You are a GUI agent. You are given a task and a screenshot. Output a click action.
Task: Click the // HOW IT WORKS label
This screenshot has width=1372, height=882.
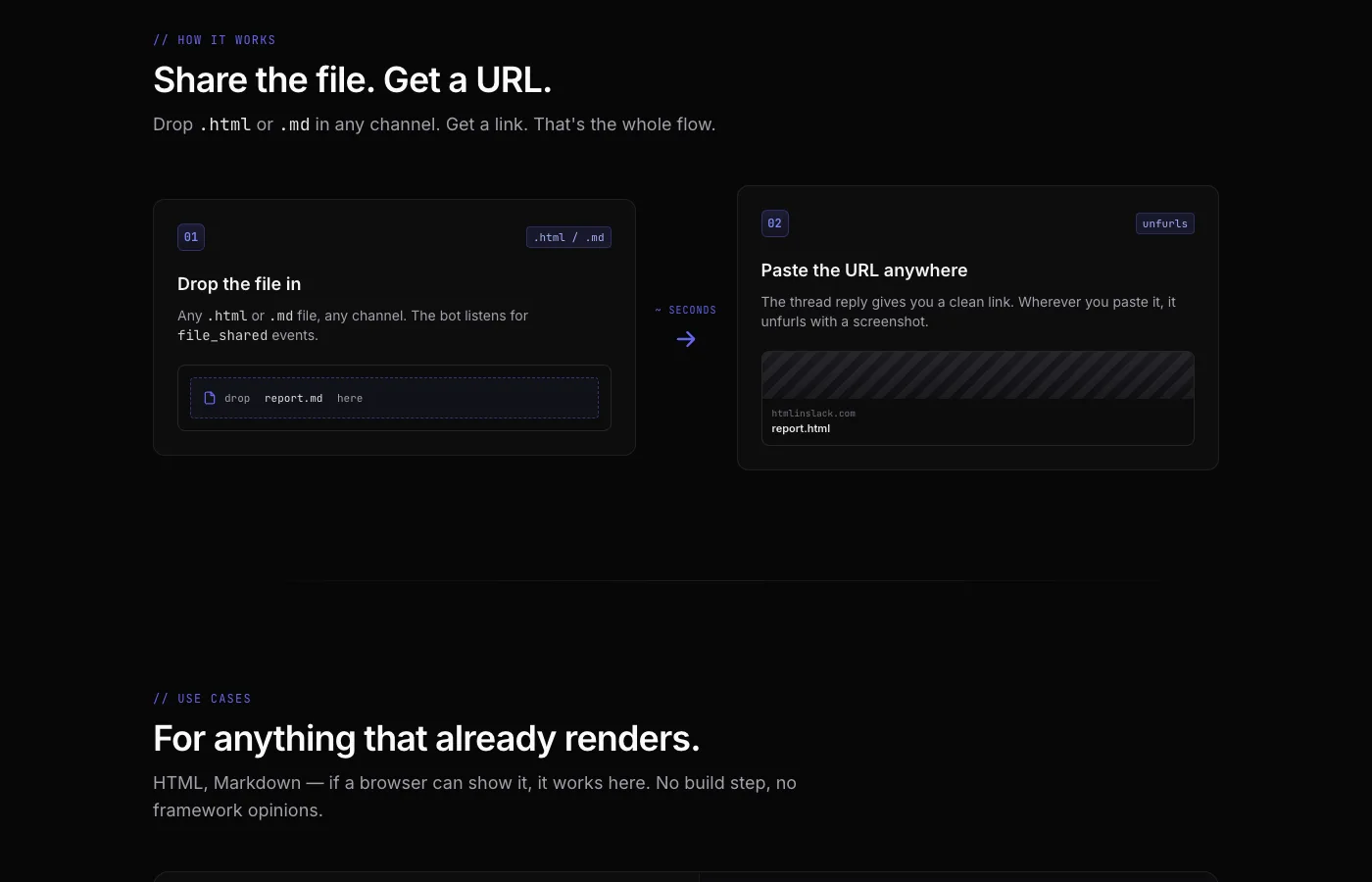coord(215,40)
